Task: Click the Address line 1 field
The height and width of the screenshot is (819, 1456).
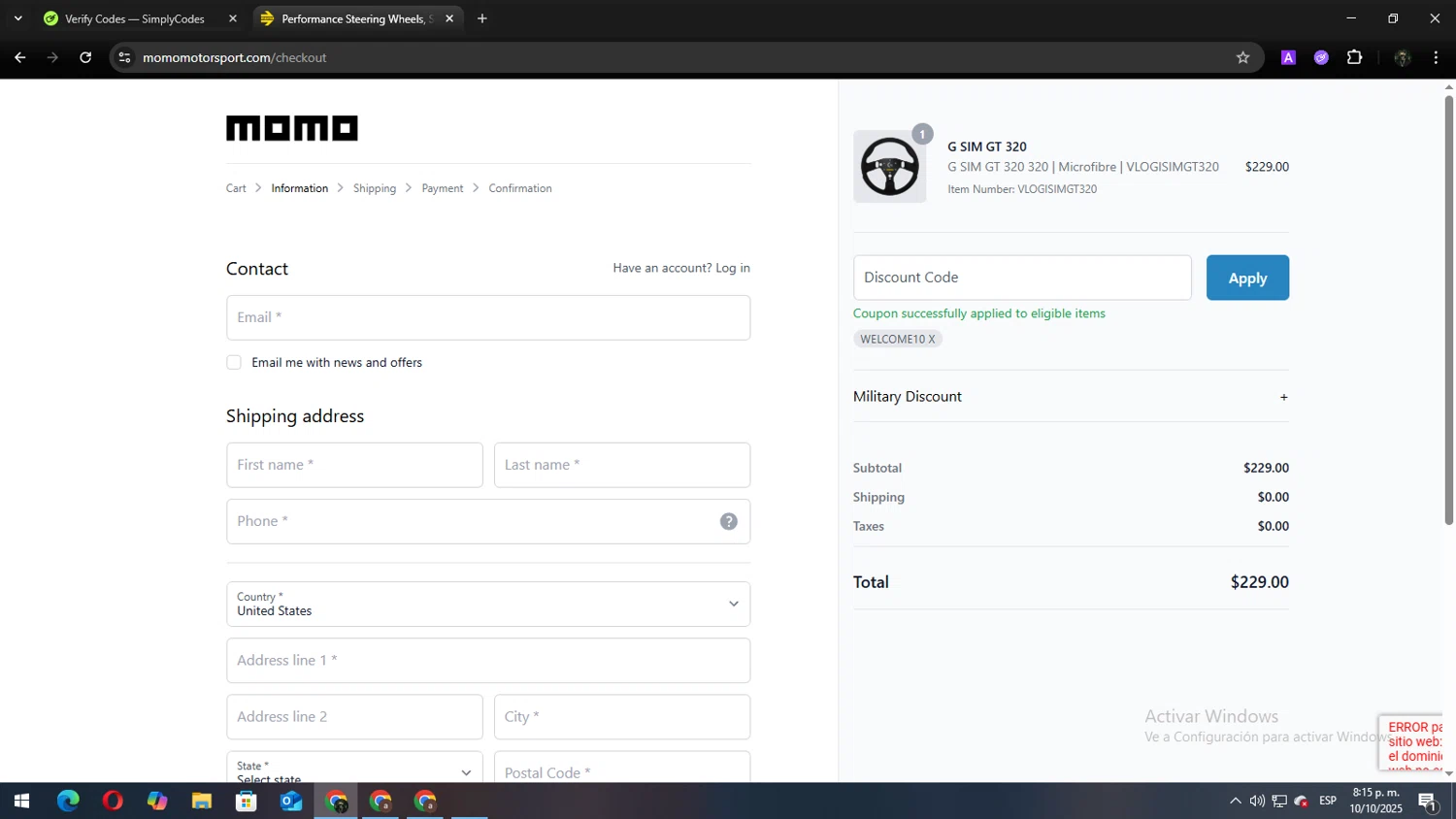Action: 488,660
